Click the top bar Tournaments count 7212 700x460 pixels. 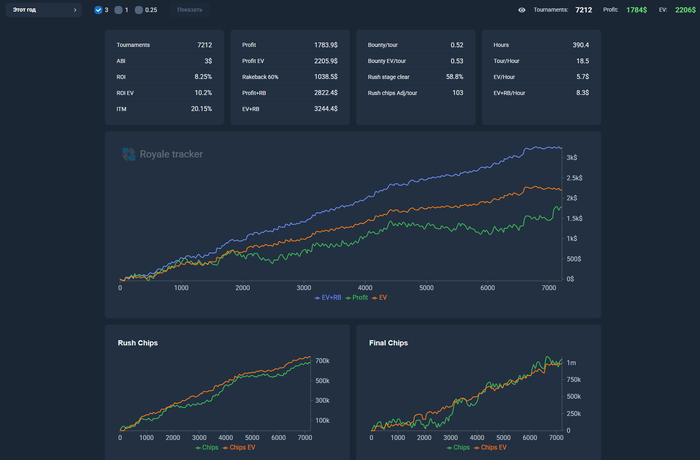tap(583, 10)
